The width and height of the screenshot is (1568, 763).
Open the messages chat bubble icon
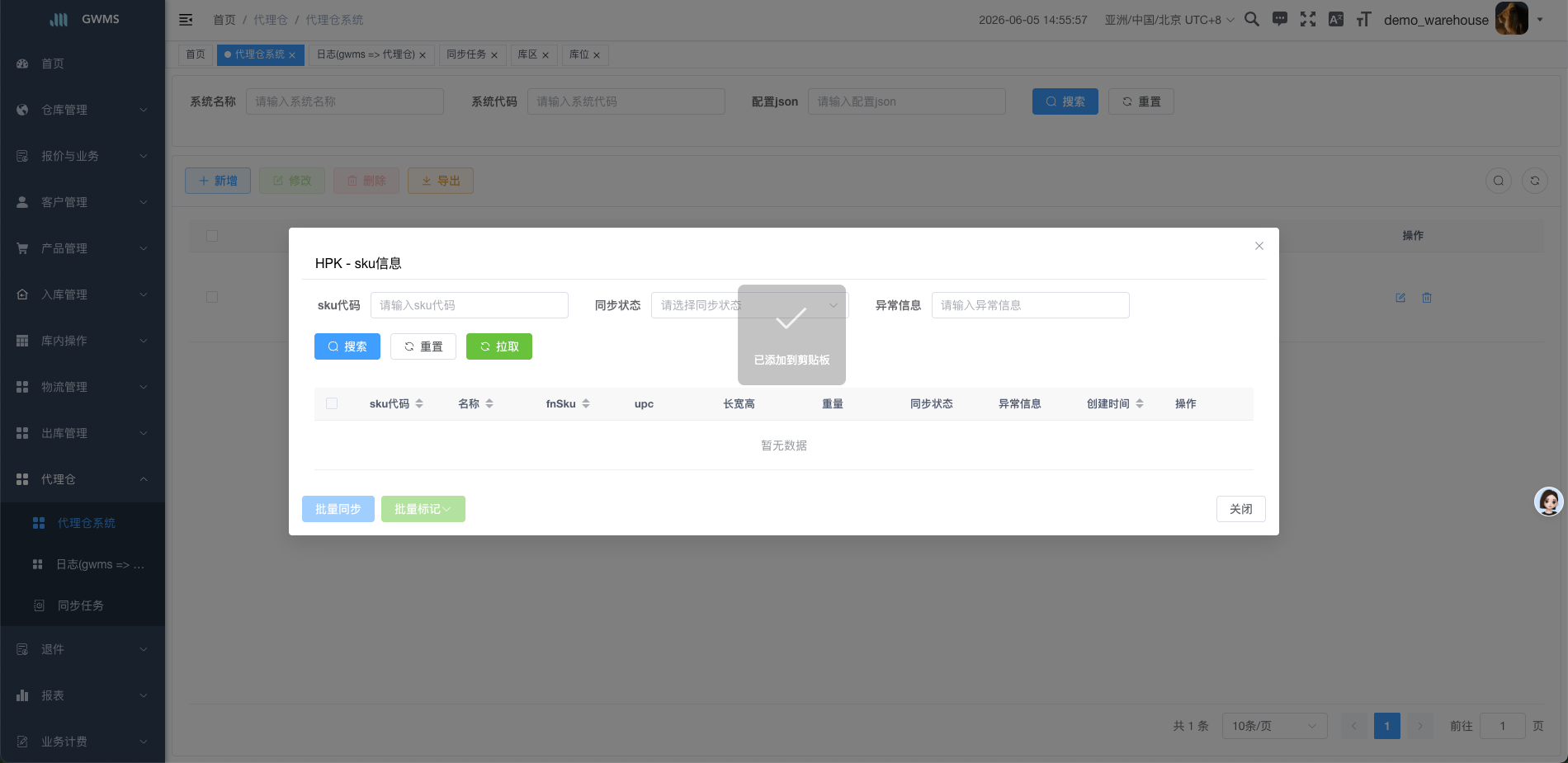(x=1280, y=19)
